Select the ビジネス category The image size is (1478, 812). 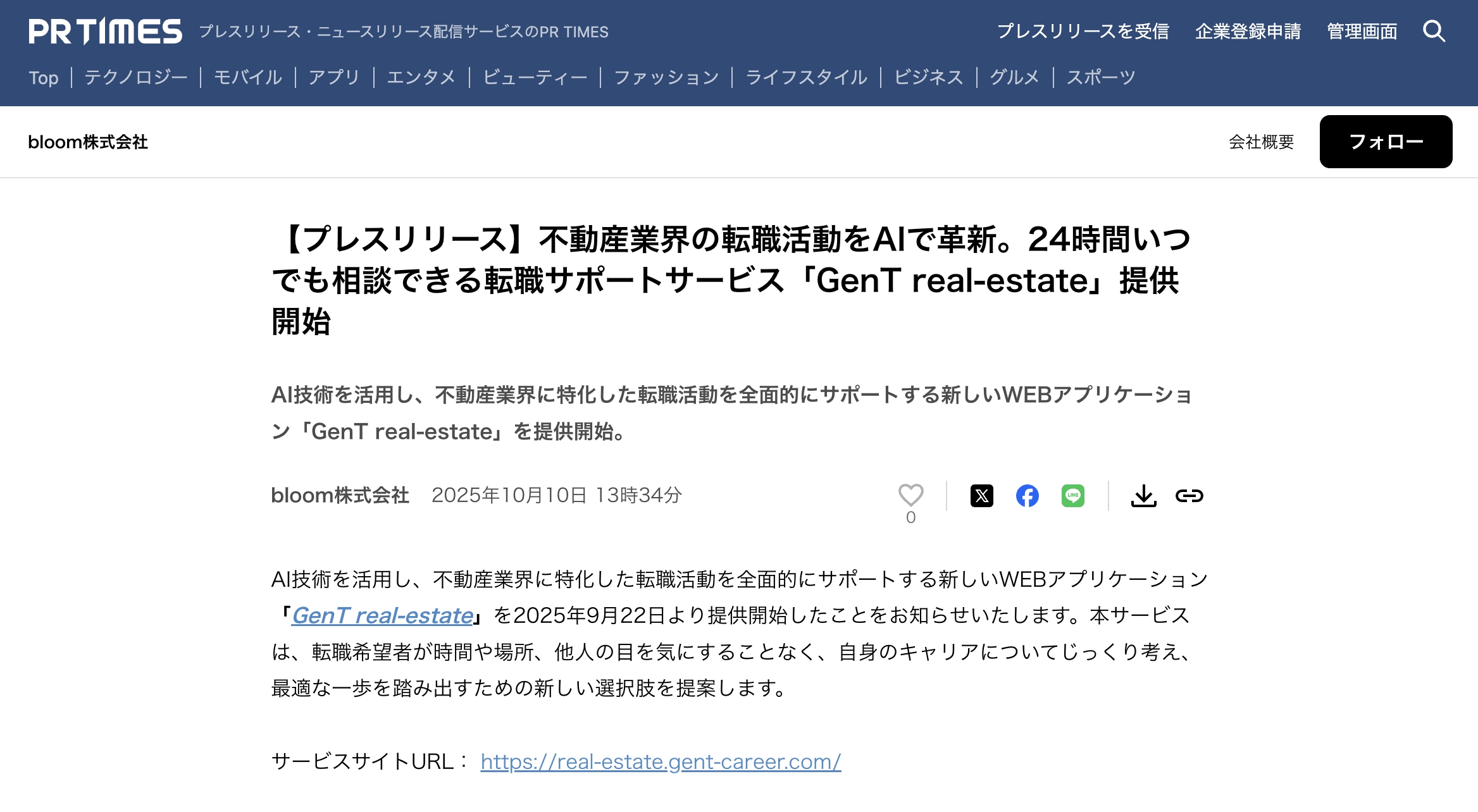point(928,77)
